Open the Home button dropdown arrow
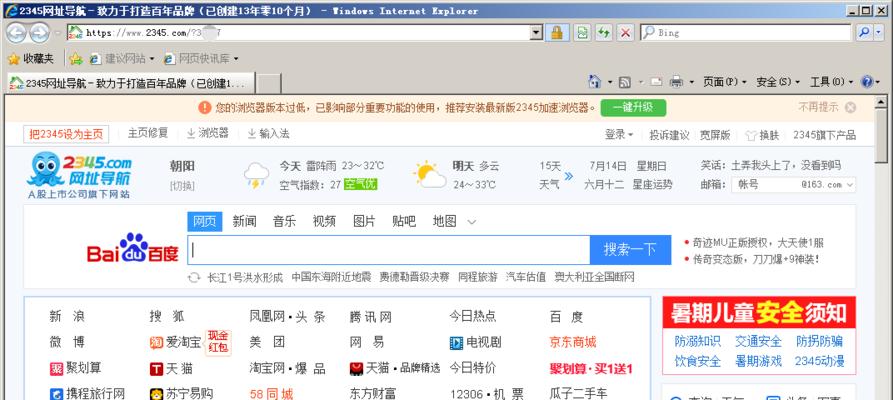Image resolution: width=893 pixels, height=400 pixels. [609, 82]
